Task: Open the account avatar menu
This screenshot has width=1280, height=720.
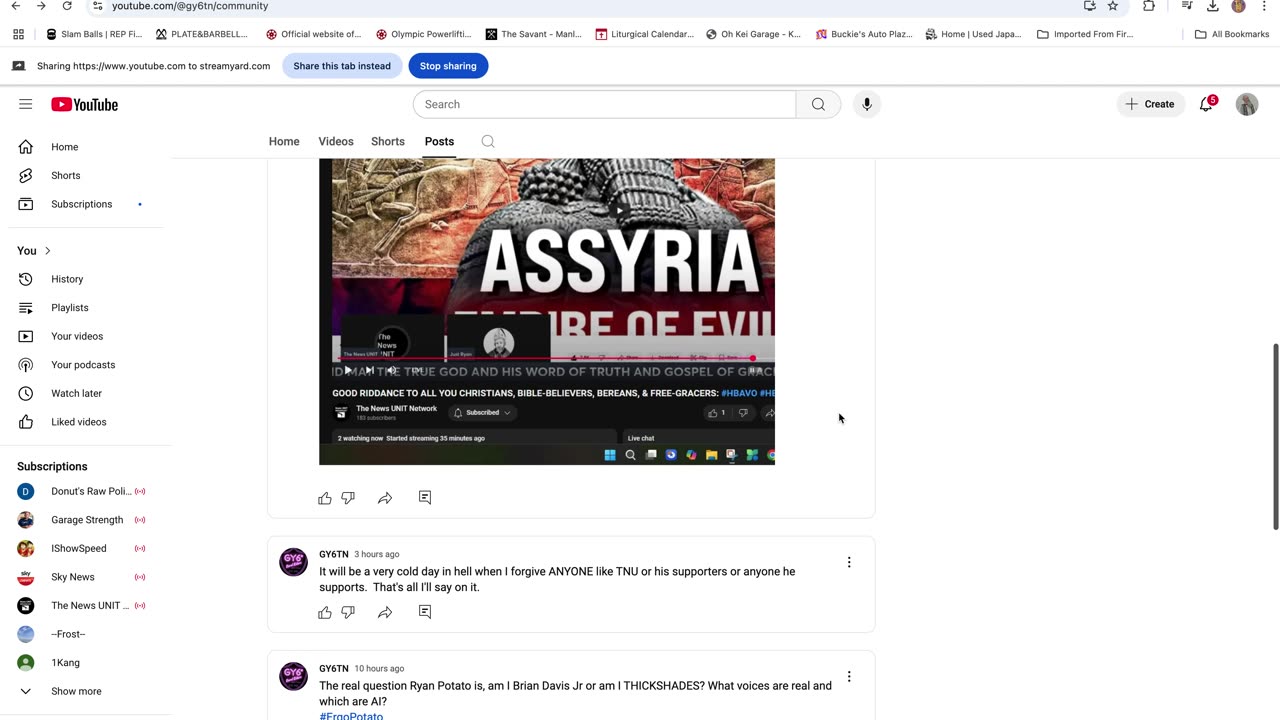Action: click(1247, 104)
